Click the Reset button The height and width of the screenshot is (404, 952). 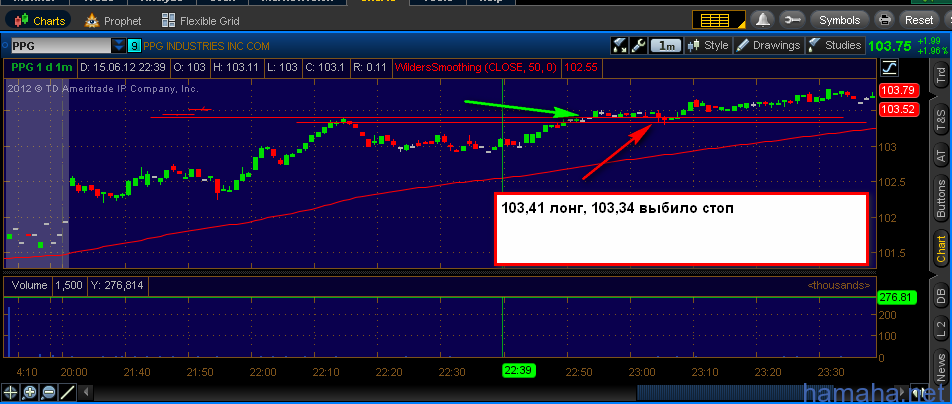coord(919,20)
